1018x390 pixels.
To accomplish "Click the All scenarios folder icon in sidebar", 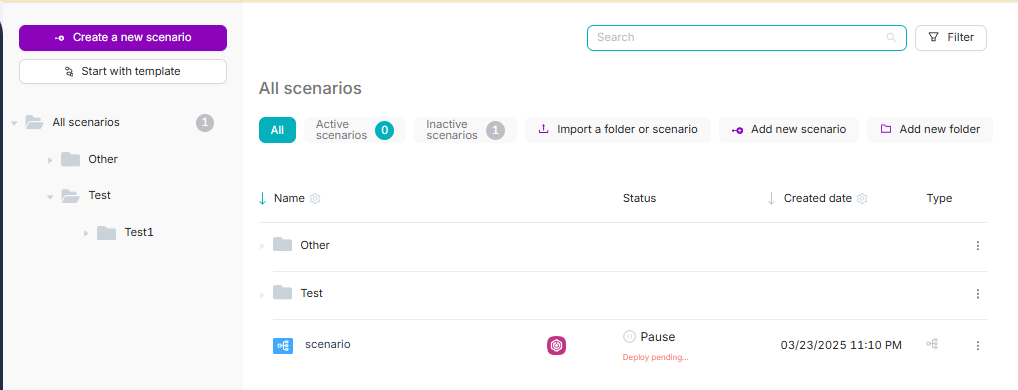I will pos(34,122).
